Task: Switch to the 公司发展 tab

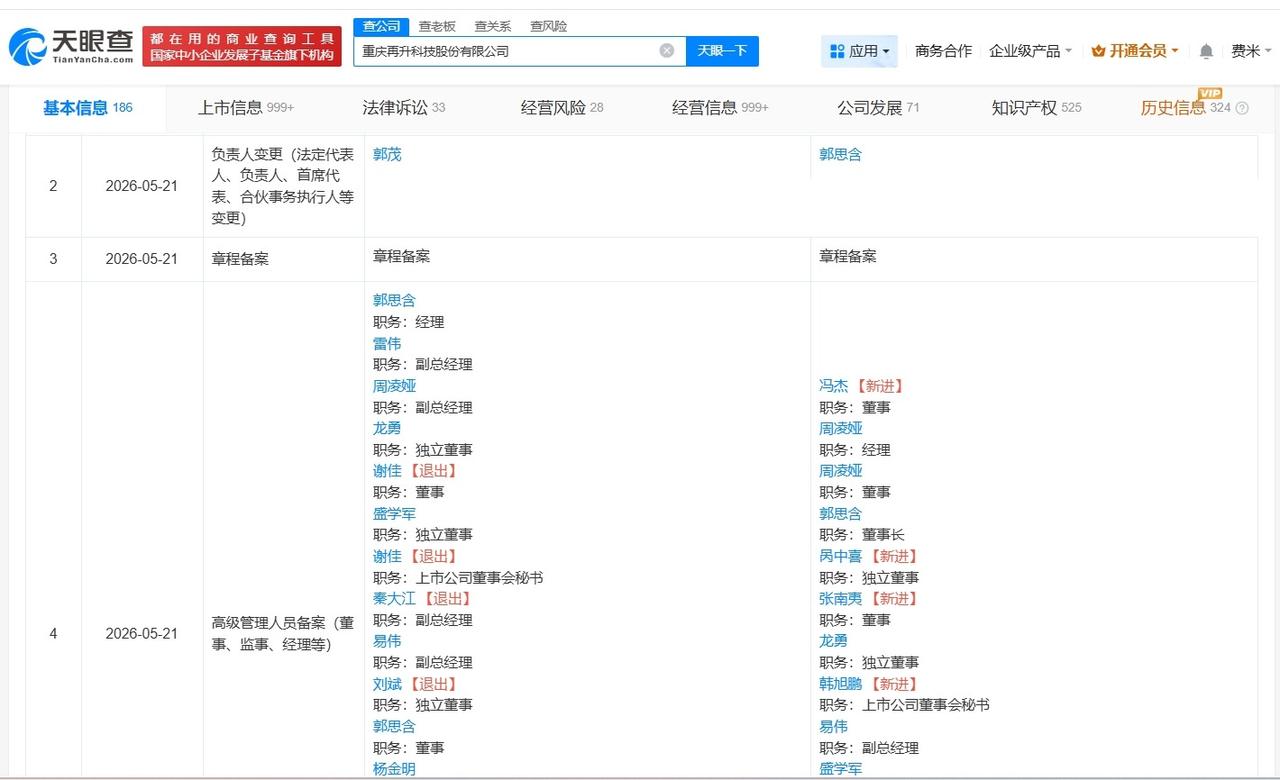Action: click(878, 108)
